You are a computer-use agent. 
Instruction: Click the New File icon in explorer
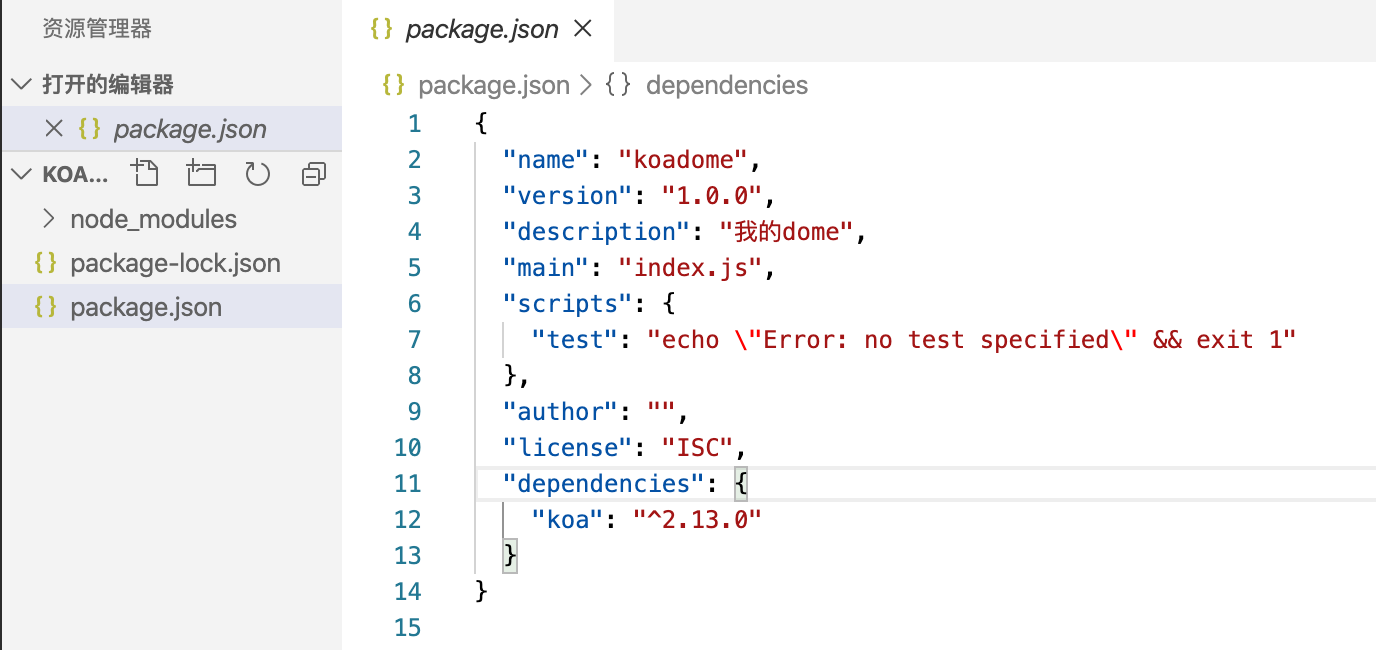[x=146, y=175]
